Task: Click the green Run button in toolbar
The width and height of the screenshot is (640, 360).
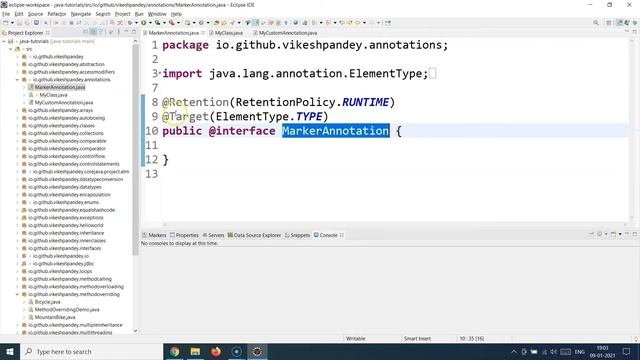Action: point(144,23)
